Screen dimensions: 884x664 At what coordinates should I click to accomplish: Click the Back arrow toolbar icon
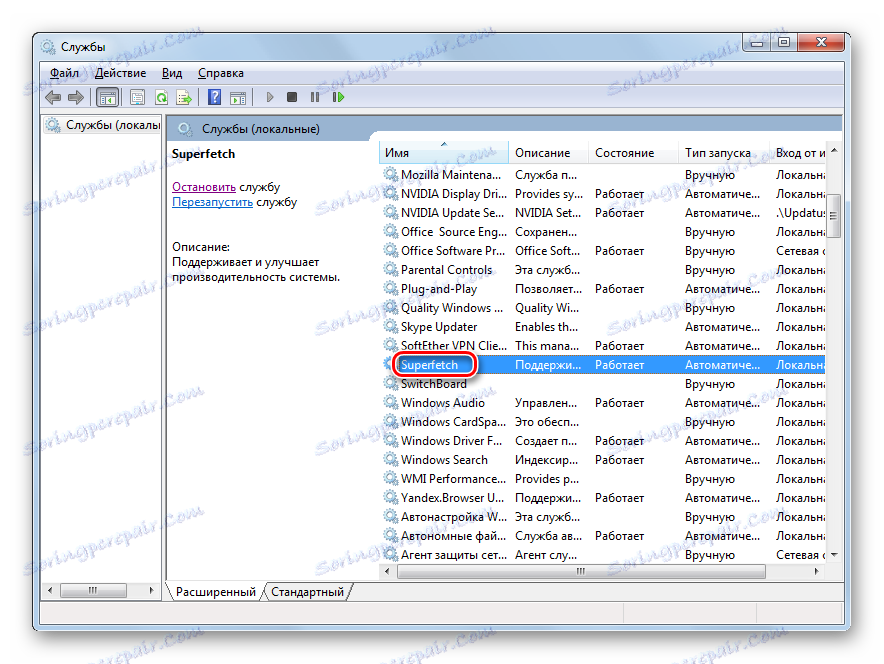pyautogui.click(x=53, y=98)
